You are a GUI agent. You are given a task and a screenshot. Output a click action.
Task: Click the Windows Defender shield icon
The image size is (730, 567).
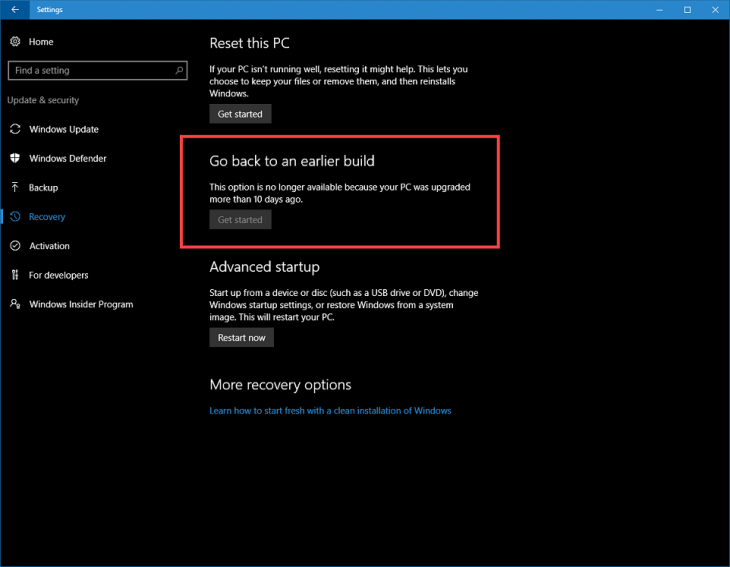pyautogui.click(x=15, y=158)
